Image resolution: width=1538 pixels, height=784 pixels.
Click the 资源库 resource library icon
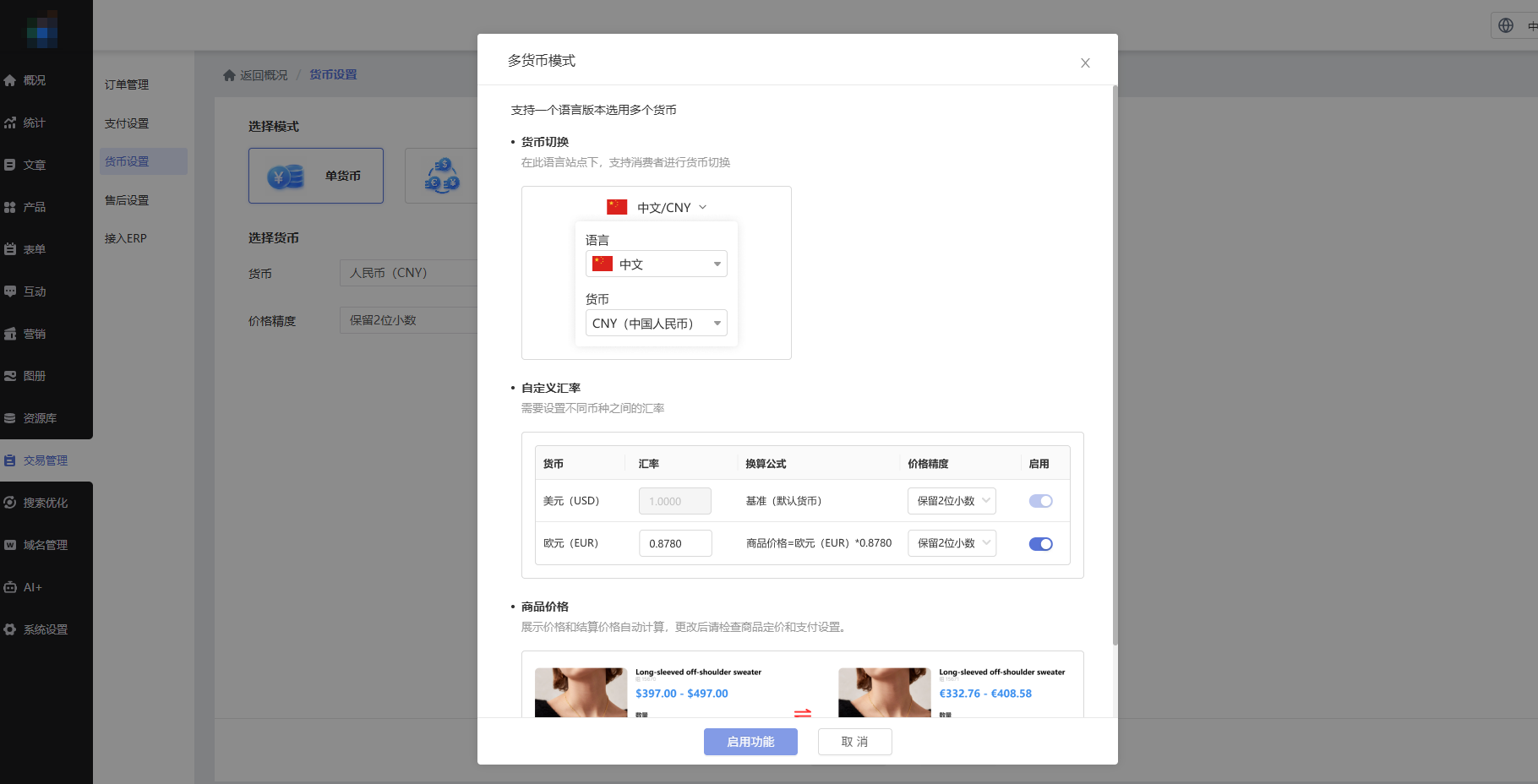10,418
